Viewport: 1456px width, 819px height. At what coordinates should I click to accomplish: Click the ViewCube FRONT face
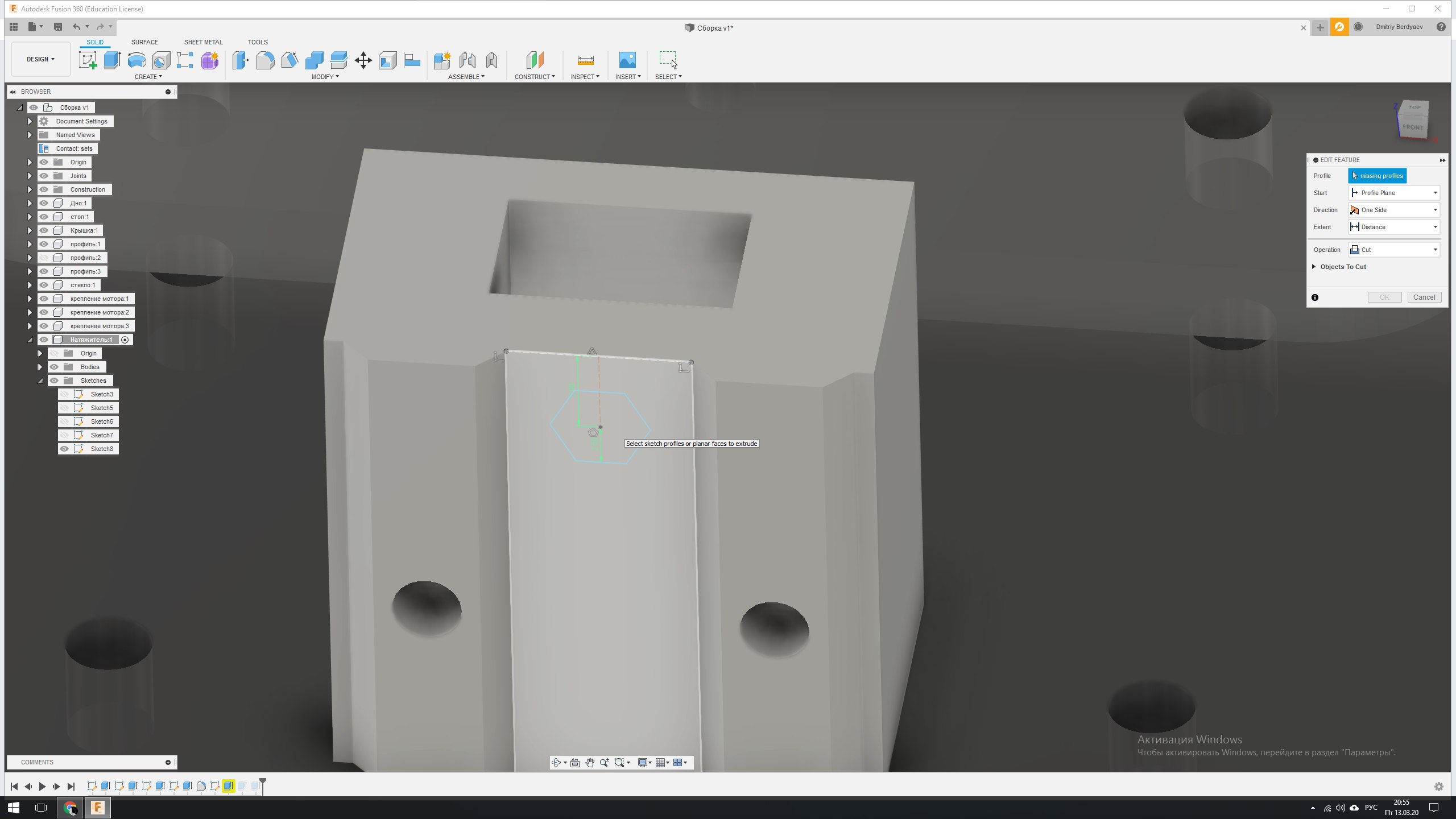[1413, 127]
